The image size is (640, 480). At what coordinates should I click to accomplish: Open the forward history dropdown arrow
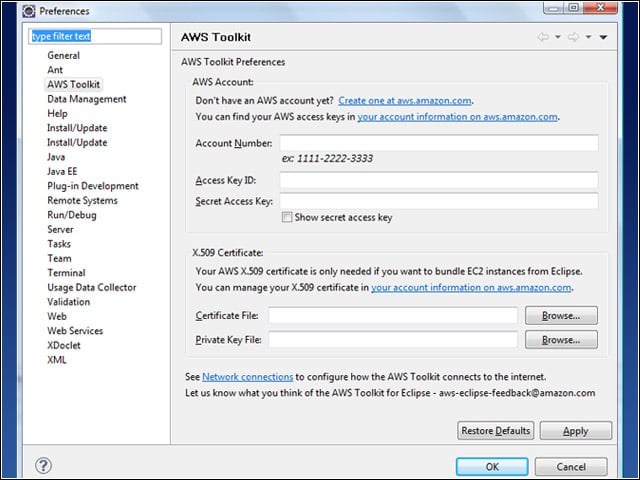[x=588, y=37]
